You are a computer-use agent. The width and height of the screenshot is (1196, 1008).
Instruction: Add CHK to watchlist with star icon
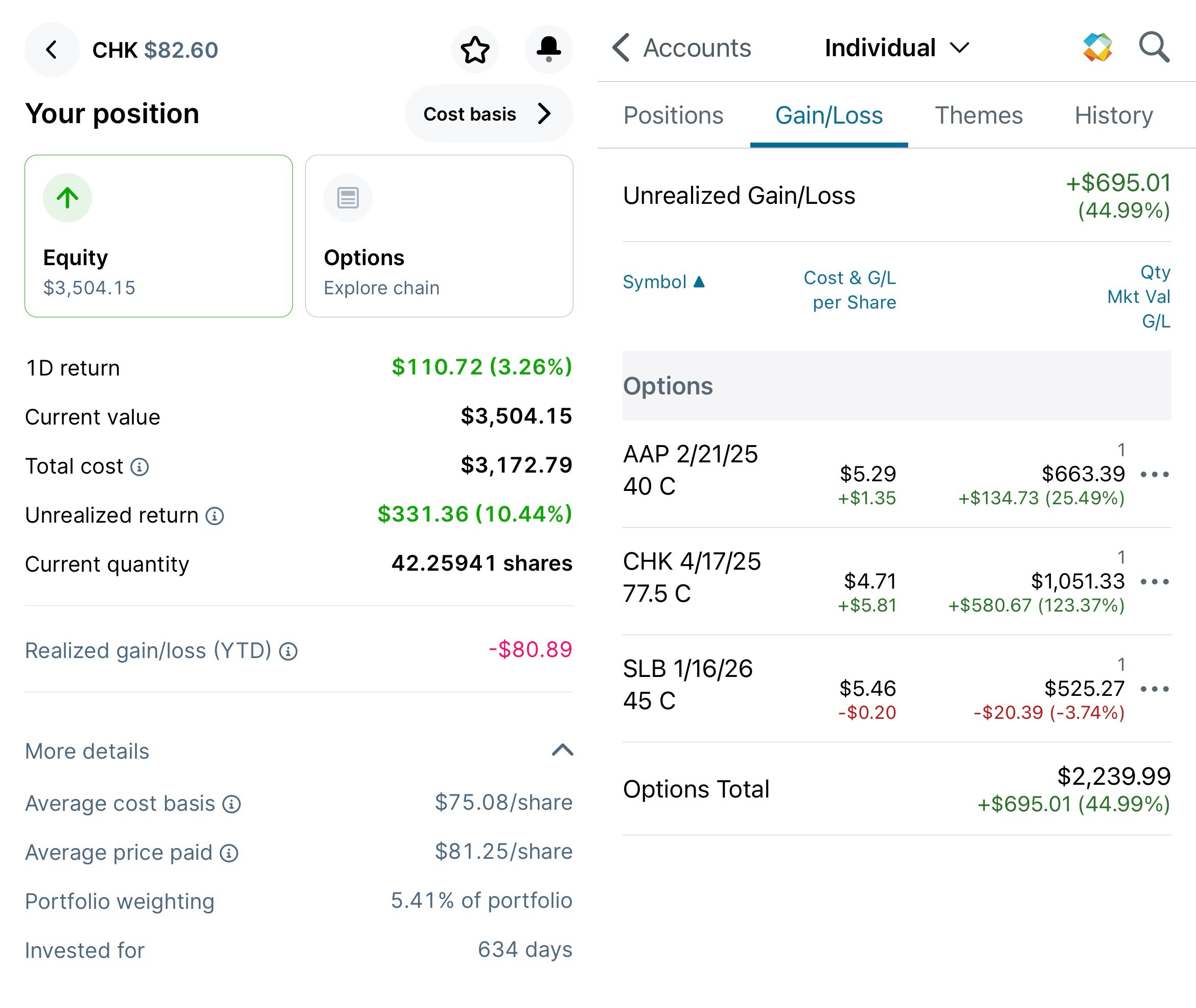[x=475, y=50]
